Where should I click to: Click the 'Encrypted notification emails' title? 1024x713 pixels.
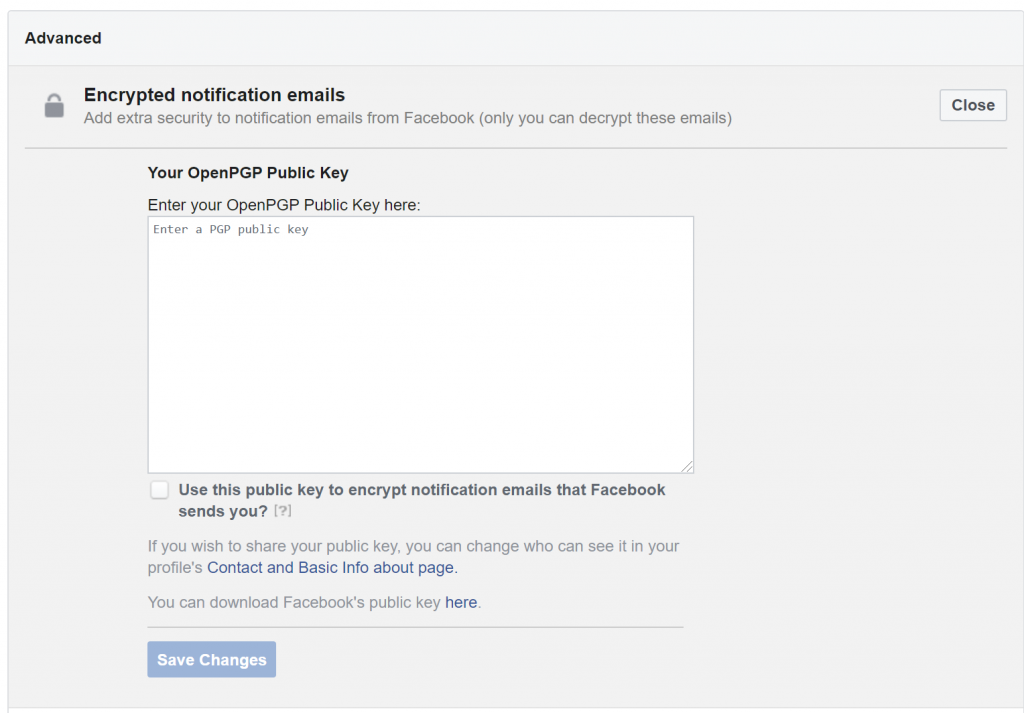point(214,95)
